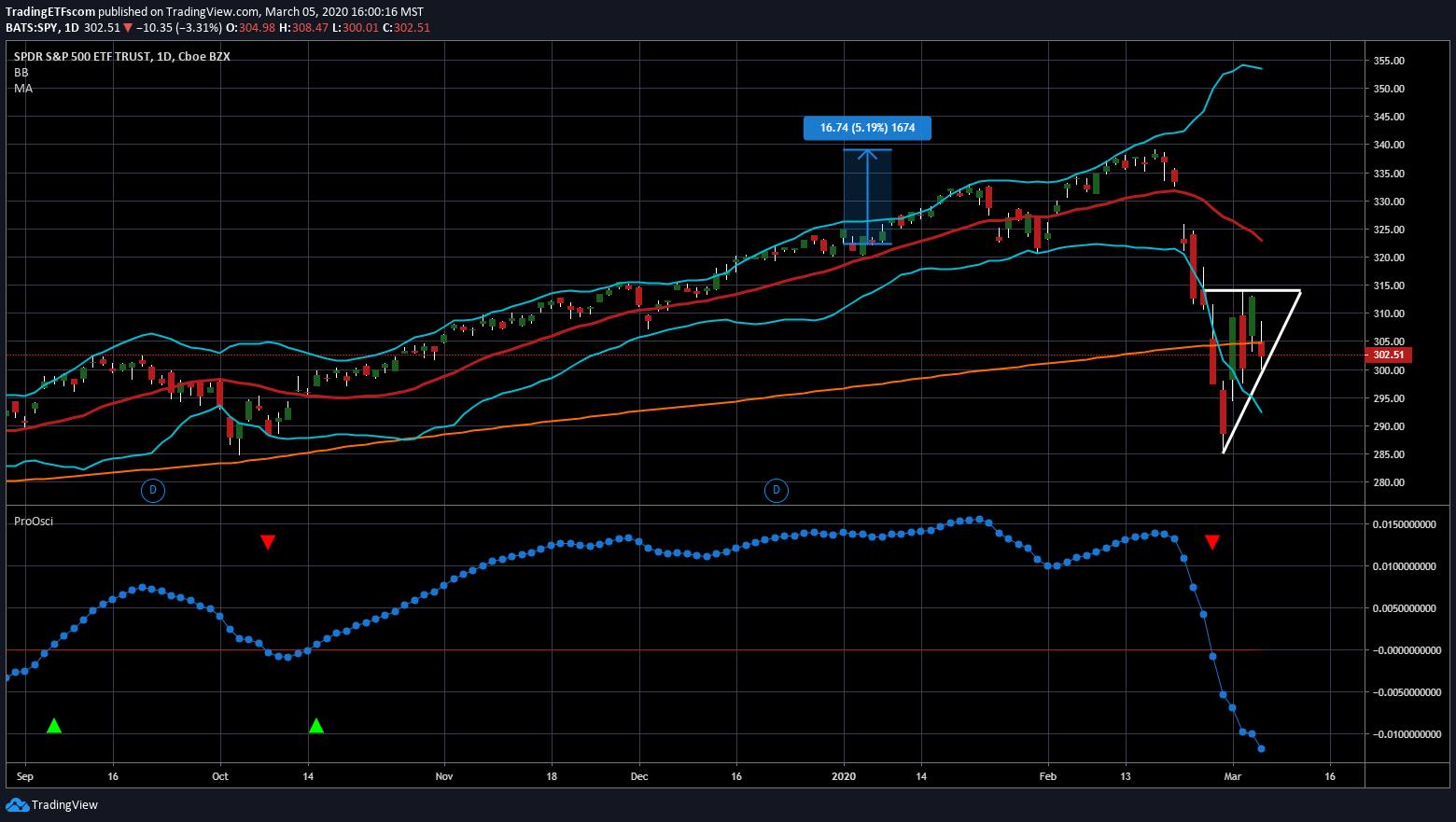
Task: Click the 0.0150000000 oscillator axis label
Action: 1405,524
